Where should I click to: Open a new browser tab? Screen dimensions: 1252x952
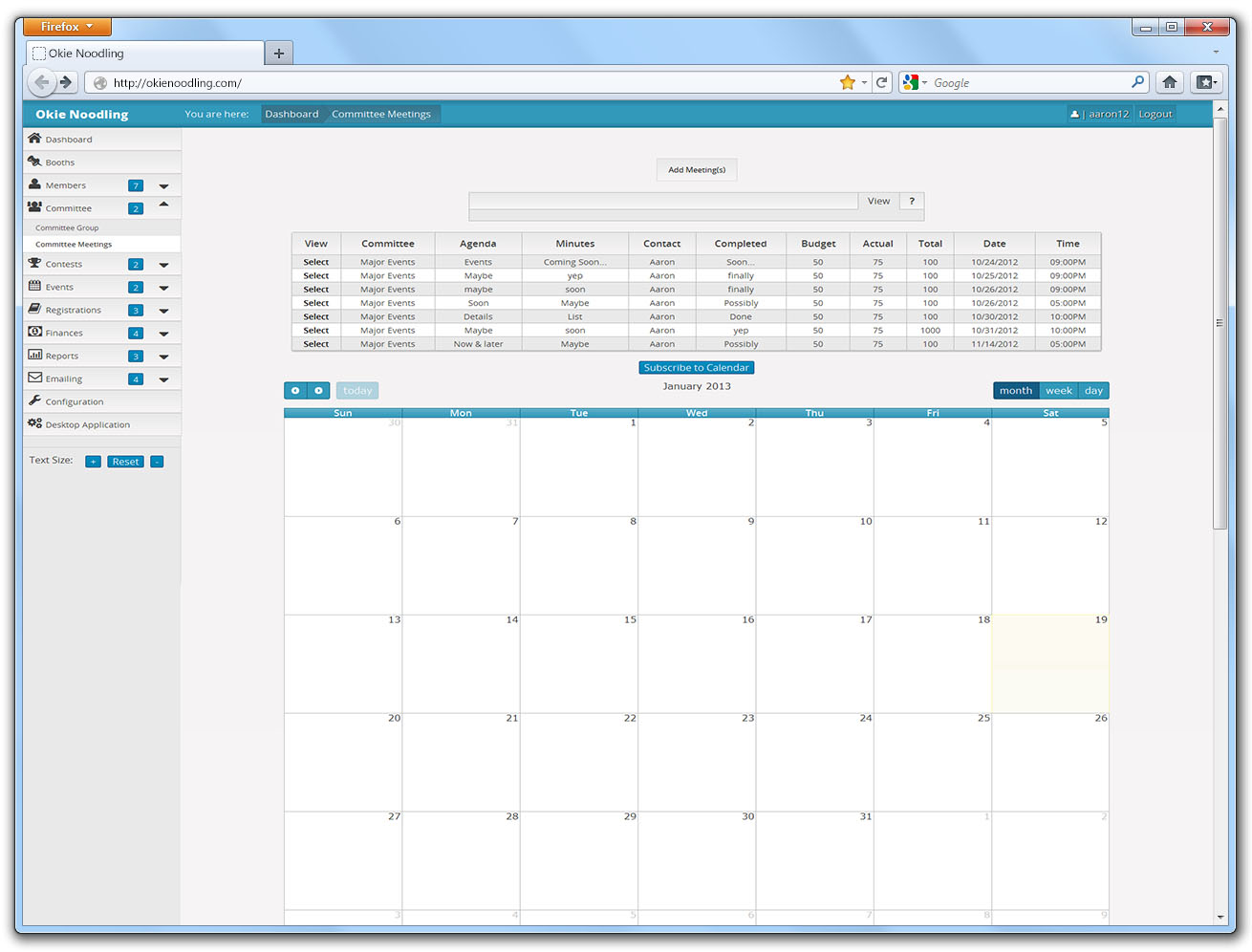(278, 54)
